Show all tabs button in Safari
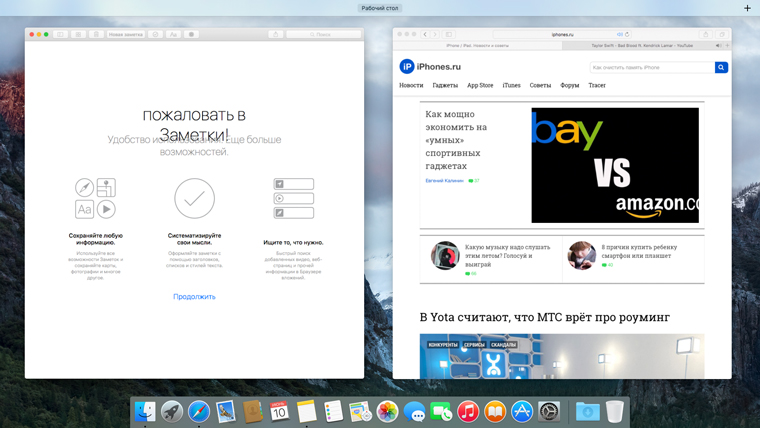This screenshot has height=428, width=760. pyautogui.click(x=722, y=34)
